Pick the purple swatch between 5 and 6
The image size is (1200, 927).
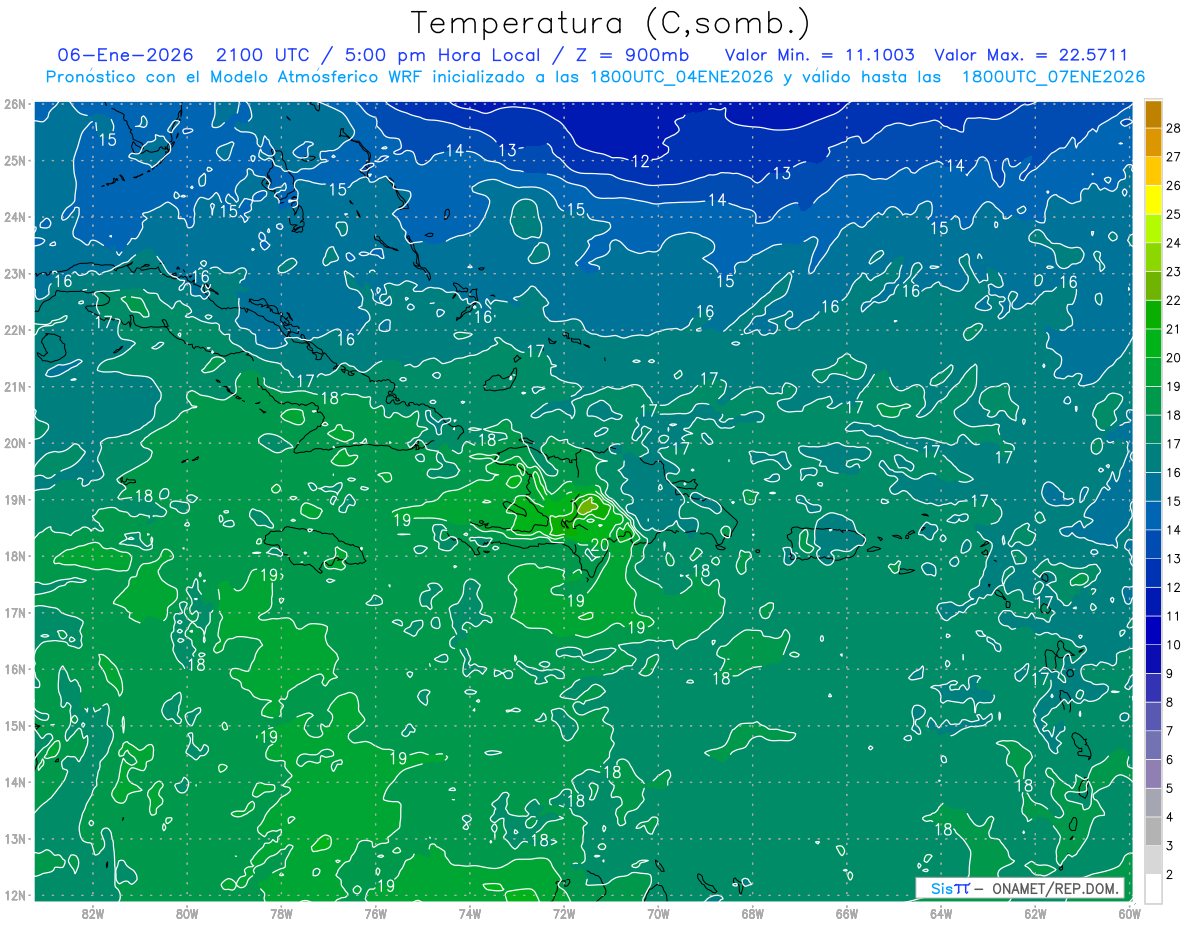(x=1153, y=773)
